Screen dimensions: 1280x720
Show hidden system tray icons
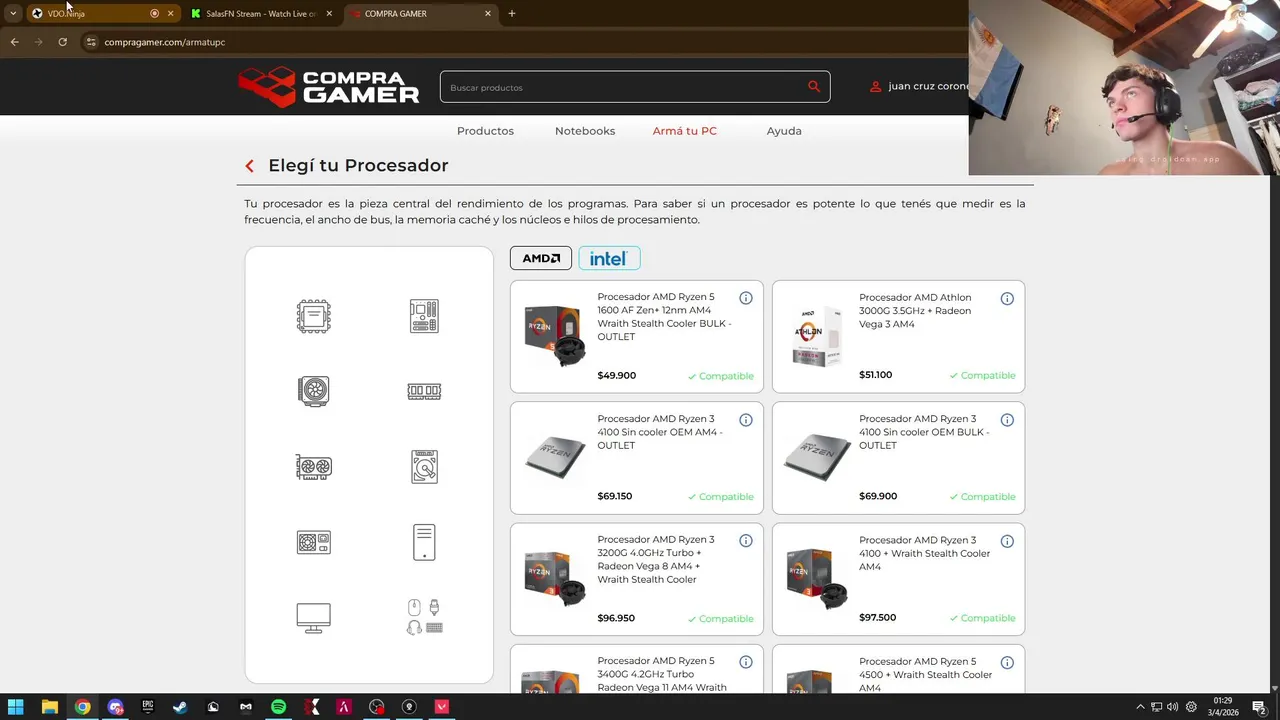click(x=1140, y=707)
